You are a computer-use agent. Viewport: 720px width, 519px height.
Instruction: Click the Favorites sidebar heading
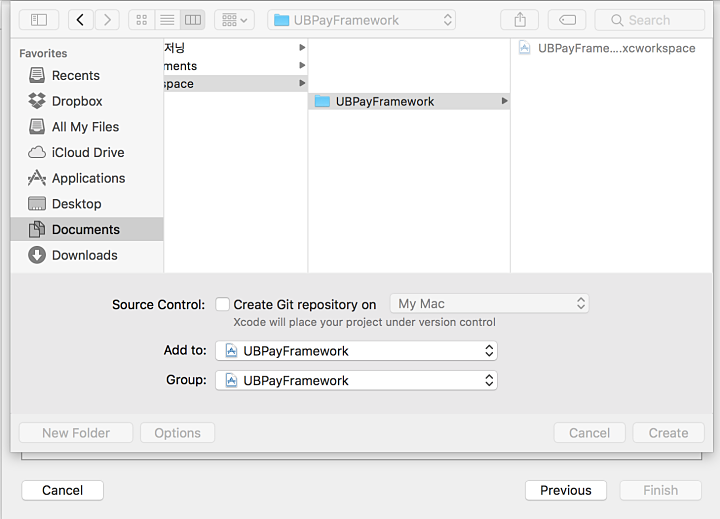tap(43, 53)
